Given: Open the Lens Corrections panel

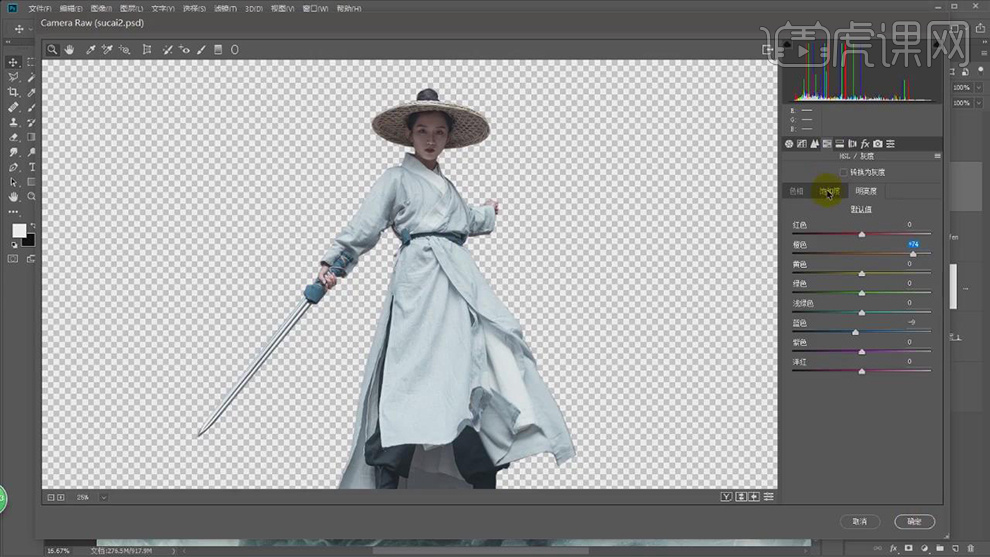Looking at the screenshot, I should coord(852,144).
